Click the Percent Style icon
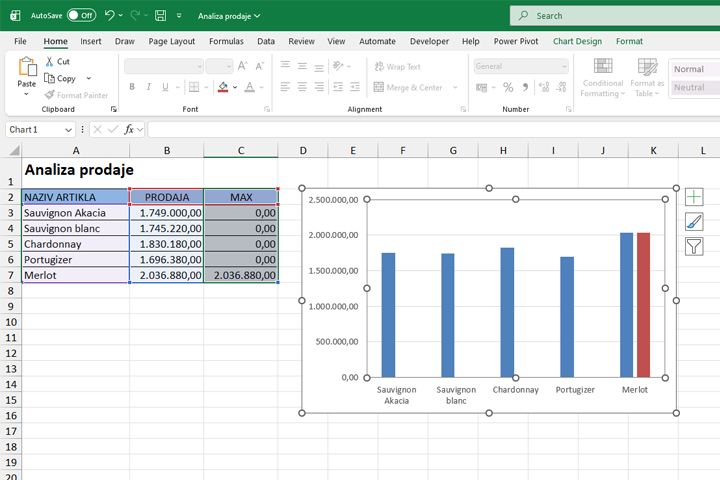This screenshot has height=480, width=720. pyautogui.click(x=508, y=87)
